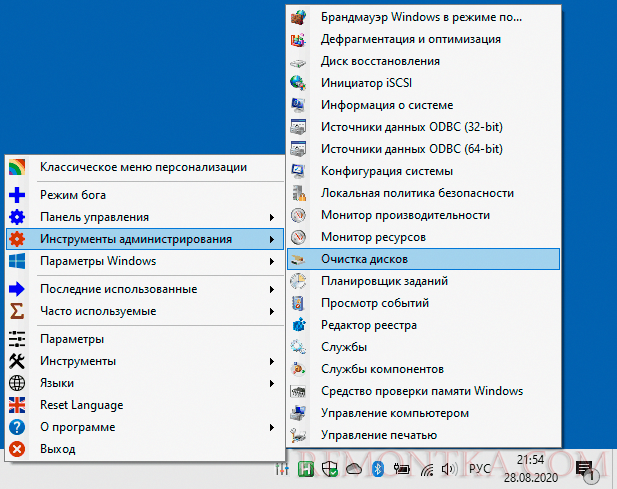Image resolution: width=617 pixels, height=489 pixels.
Task: Click the UK flag icon for Reset Language
Action: point(17,405)
